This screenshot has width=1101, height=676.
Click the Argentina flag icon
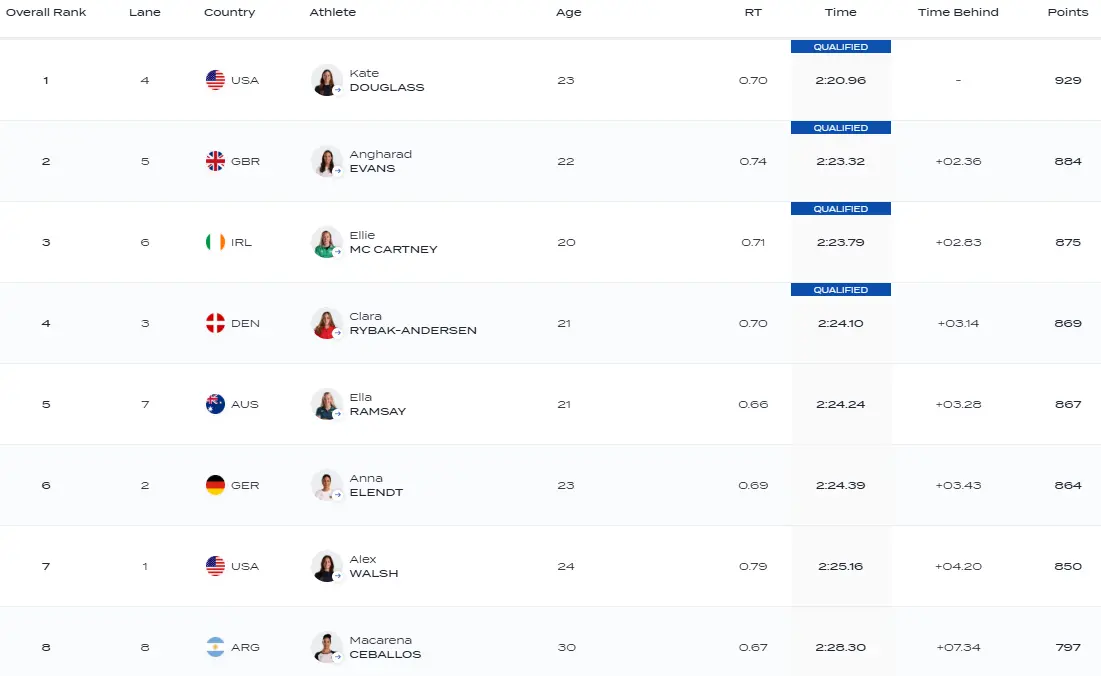pyautogui.click(x=215, y=647)
